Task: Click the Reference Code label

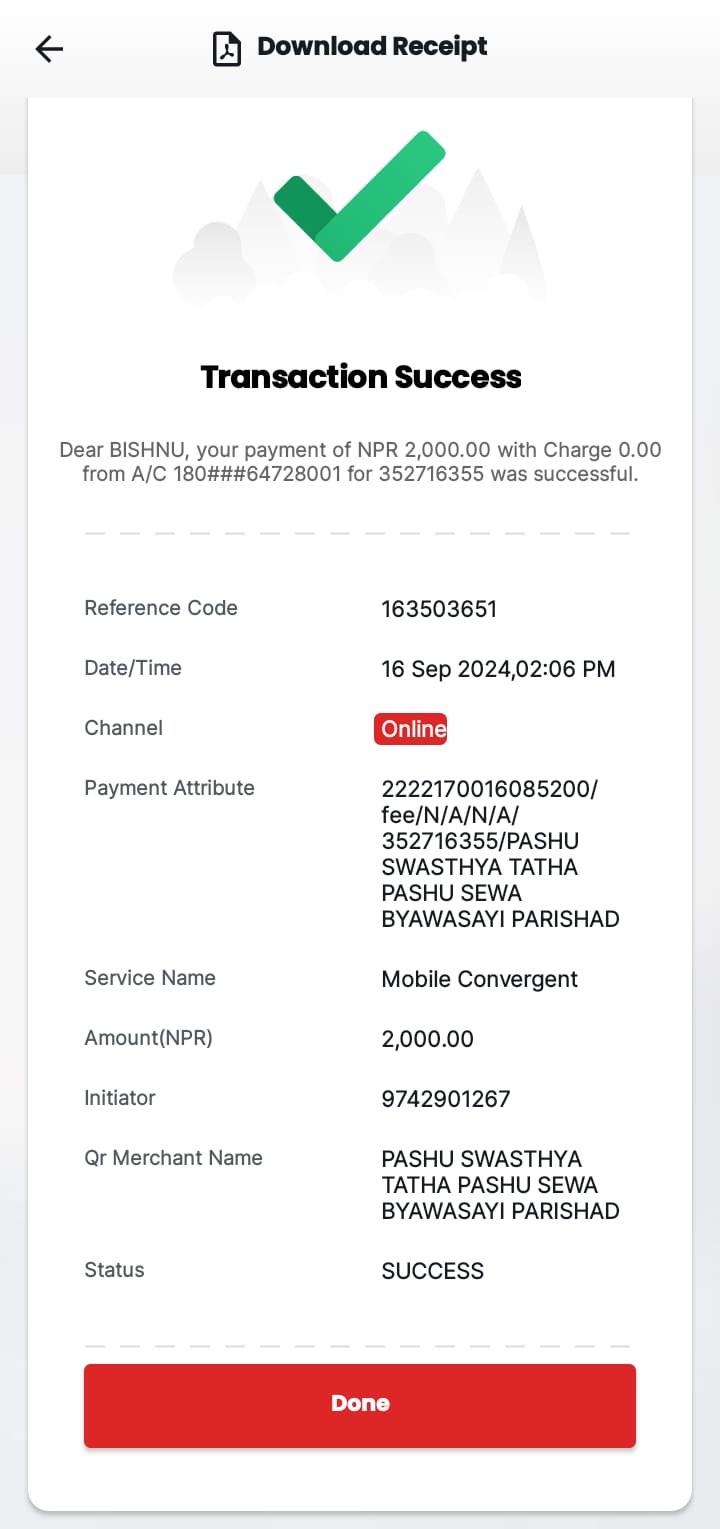Action: [x=161, y=608]
